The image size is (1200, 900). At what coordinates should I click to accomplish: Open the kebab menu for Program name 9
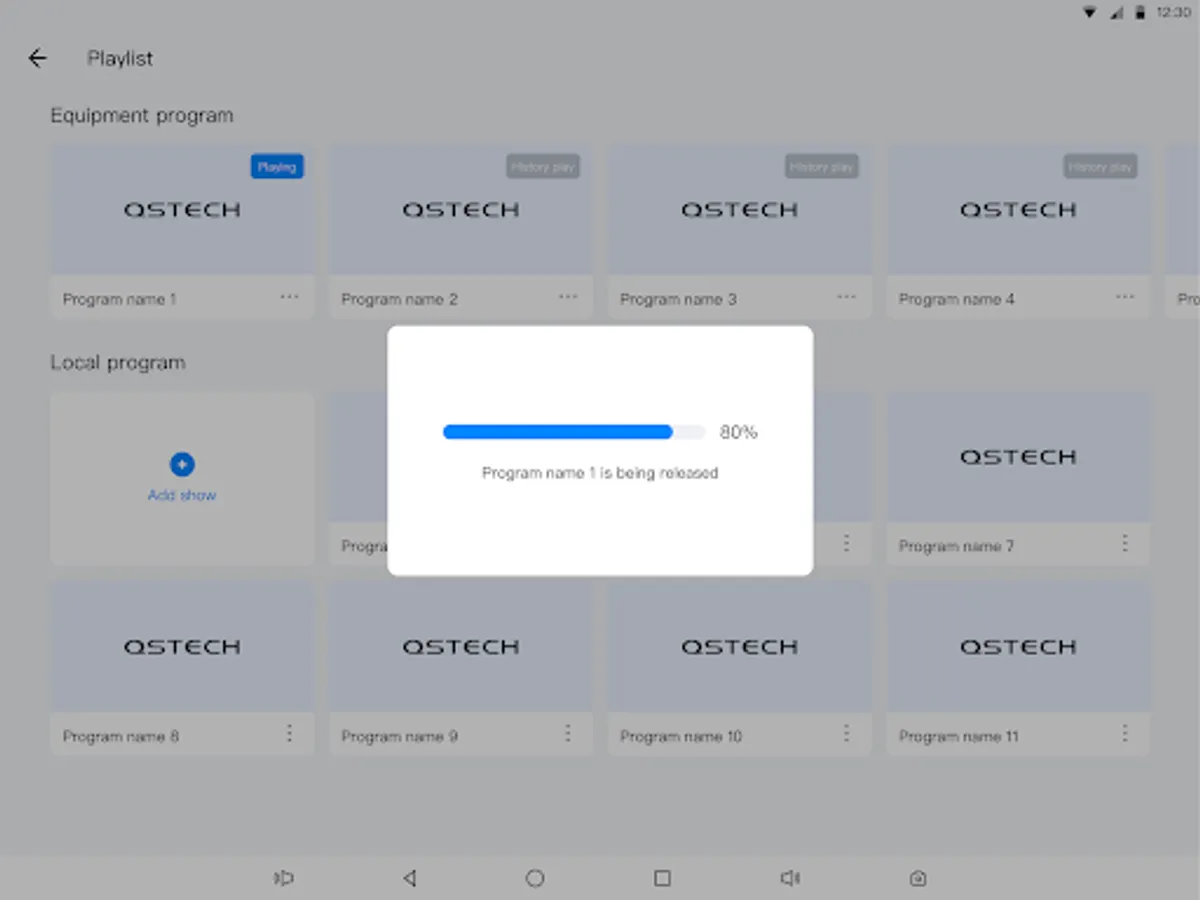point(568,733)
